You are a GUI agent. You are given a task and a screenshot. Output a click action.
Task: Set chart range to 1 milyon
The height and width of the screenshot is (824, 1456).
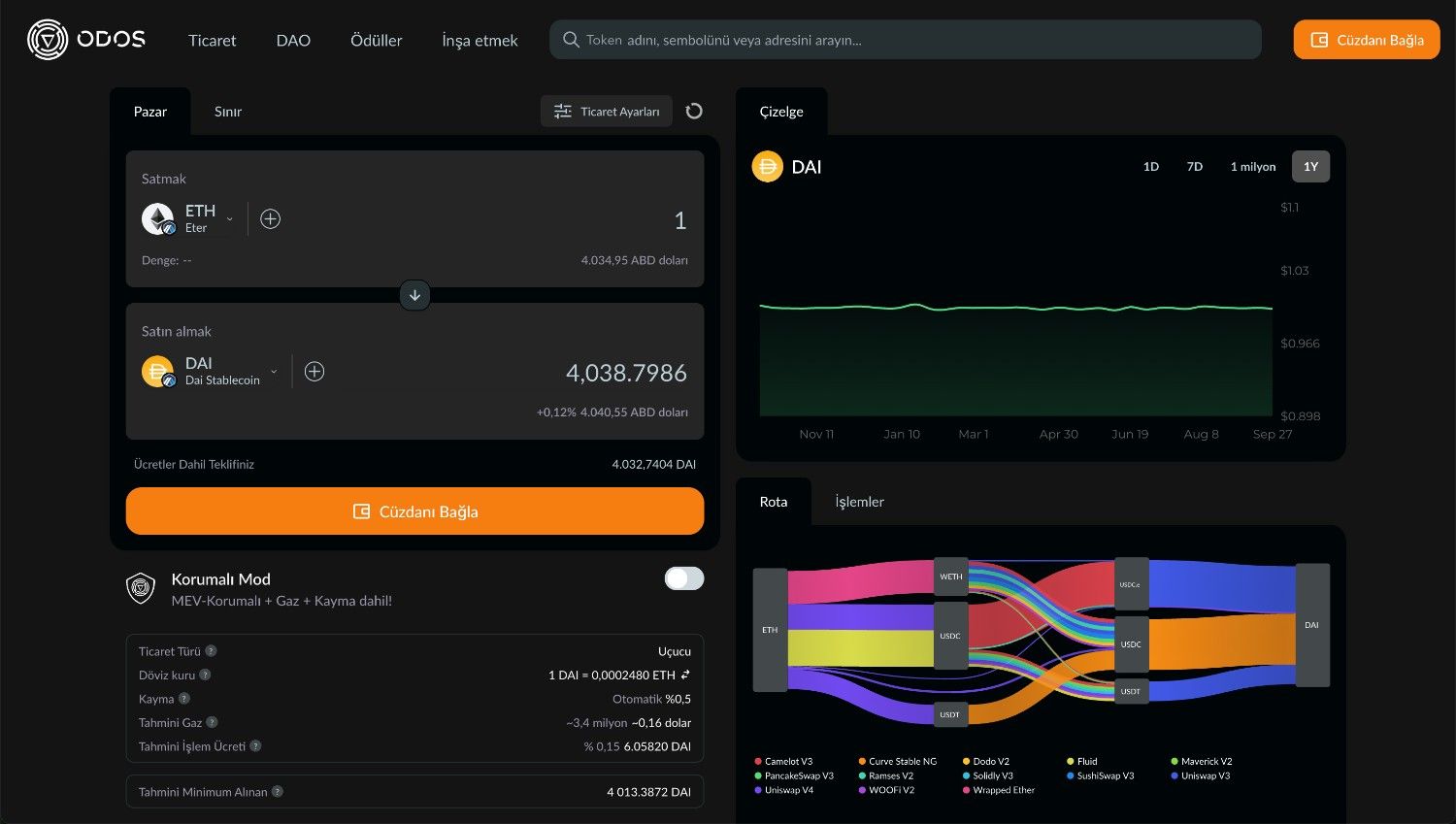pyautogui.click(x=1253, y=167)
